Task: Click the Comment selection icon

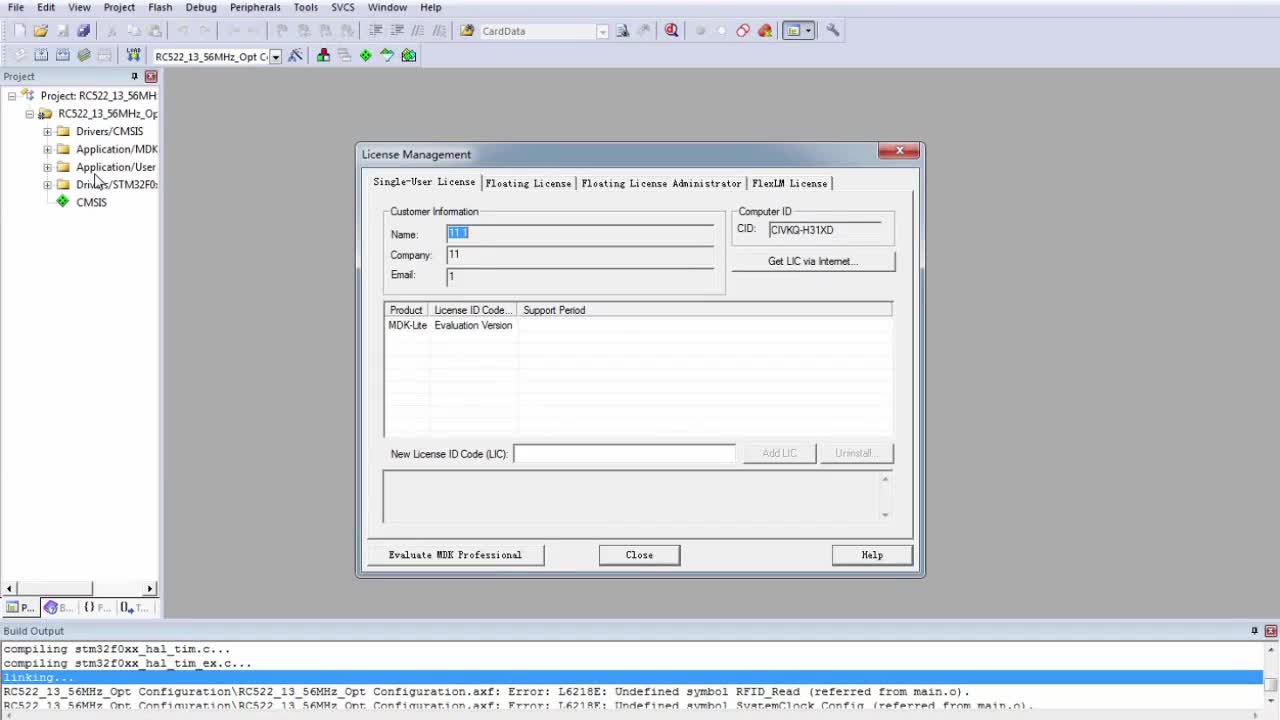Action: tap(418, 31)
